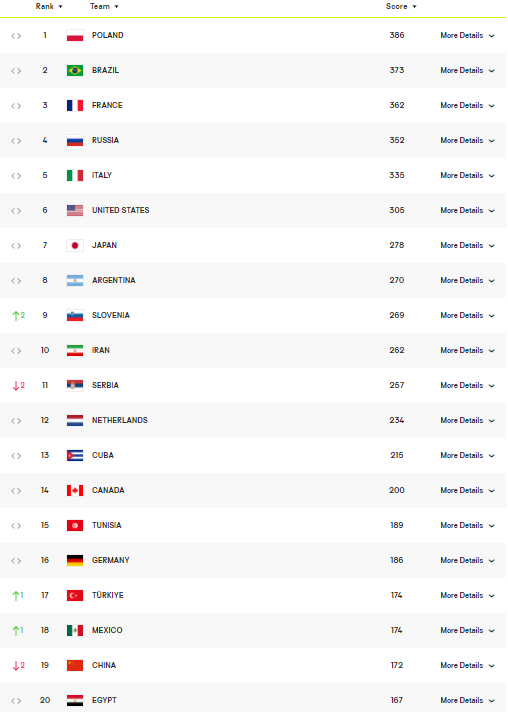Click the CUBA team name
Screen dimensions: 508x712
pyautogui.click(x=103, y=455)
